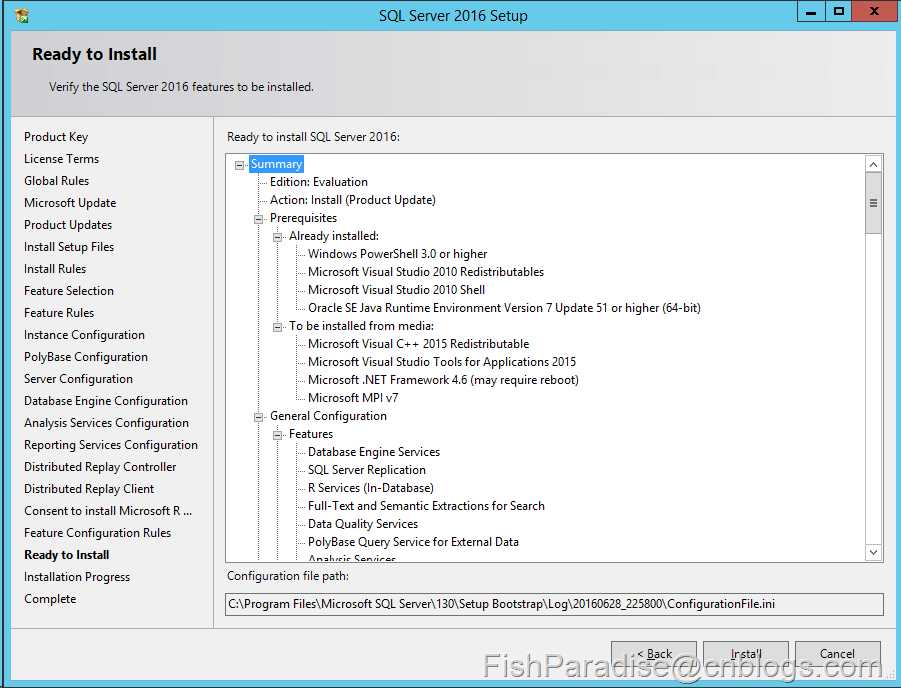The width and height of the screenshot is (901, 688).
Task: Collapse the Summary tree node
Action: click(239, 165)
